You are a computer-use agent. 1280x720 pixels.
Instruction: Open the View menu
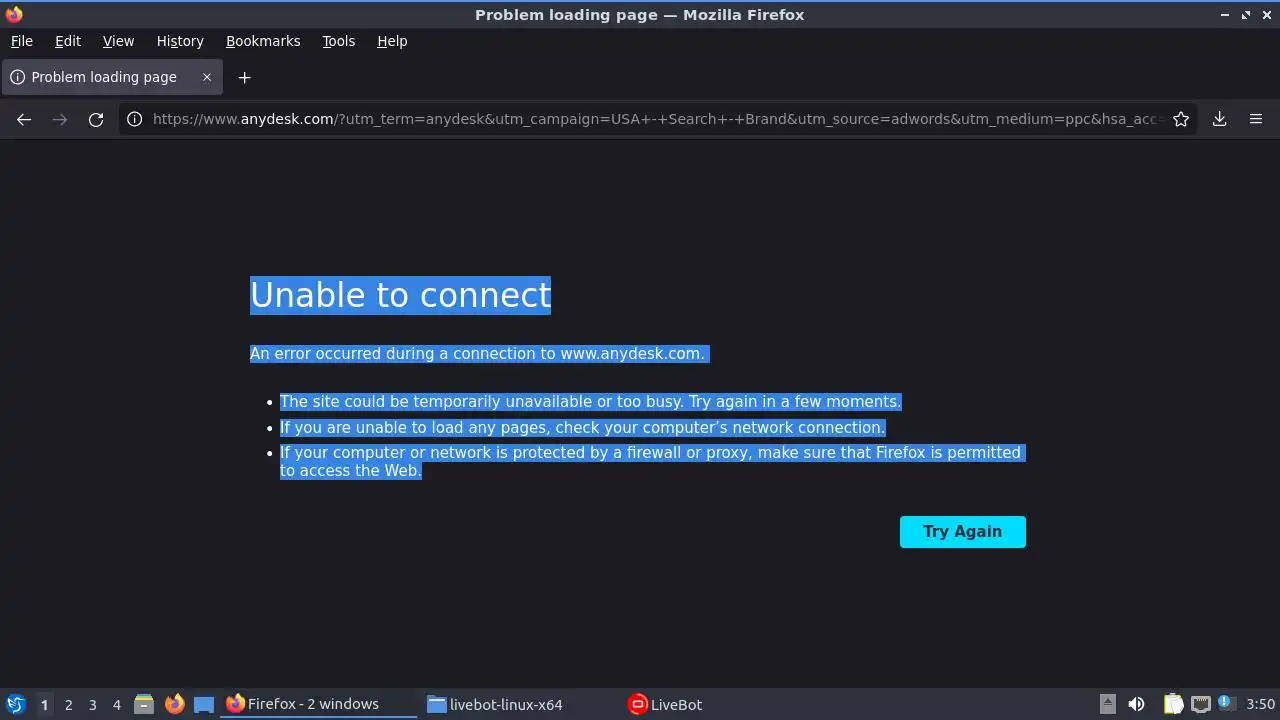coord(118,41)
